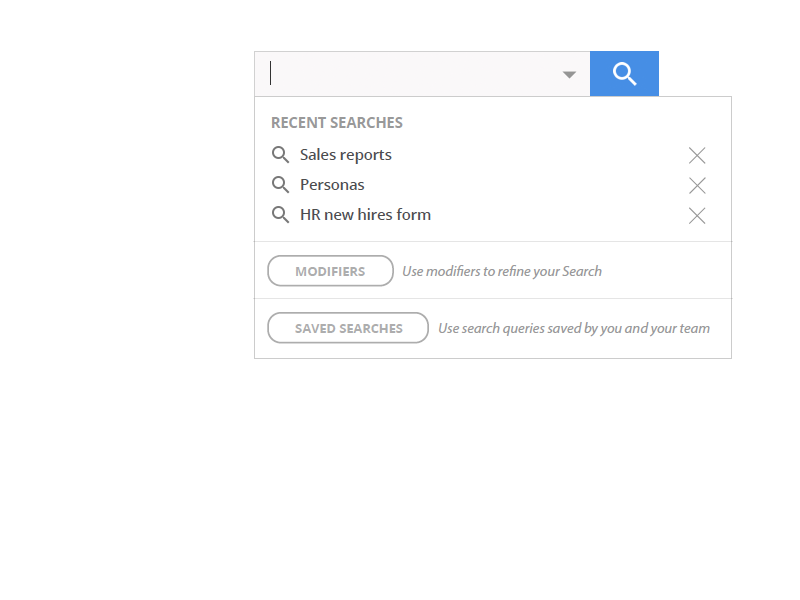Click the "Use modifiers to refine your Search" hint

coord(502,271)
